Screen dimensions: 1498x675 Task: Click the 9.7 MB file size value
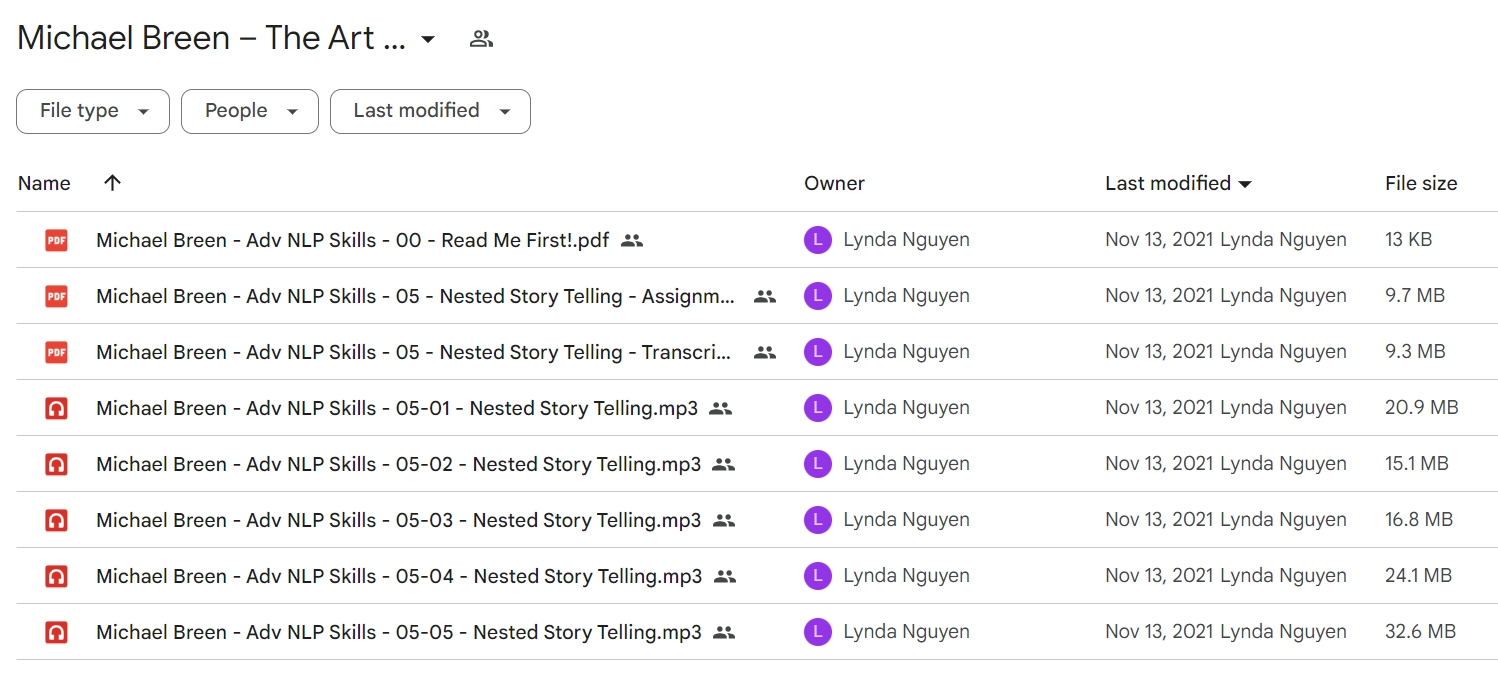(1415, 296)
